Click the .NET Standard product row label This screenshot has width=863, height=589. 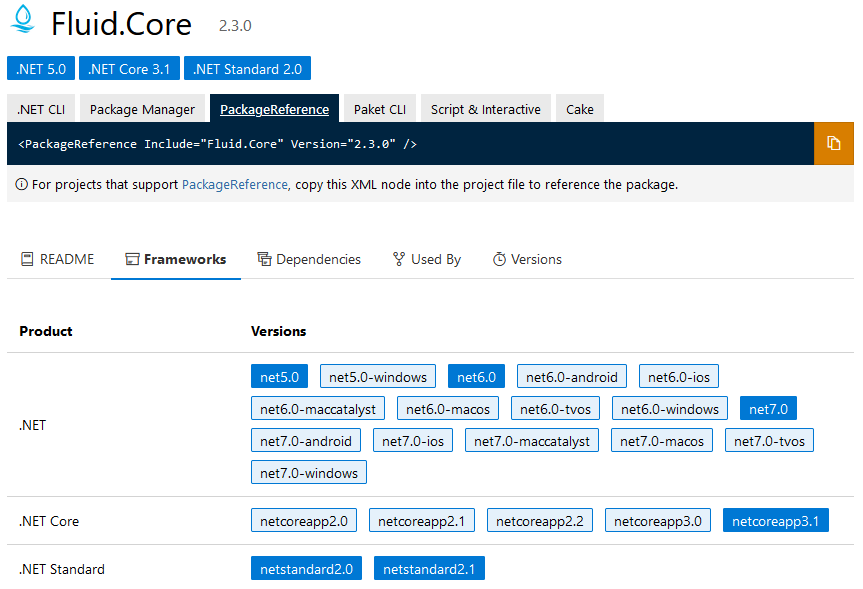(62, 569)
